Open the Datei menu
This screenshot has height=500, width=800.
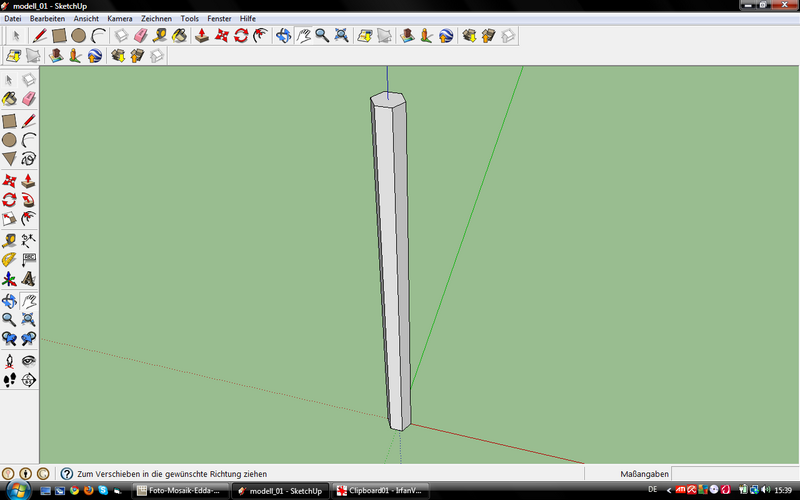13,19
